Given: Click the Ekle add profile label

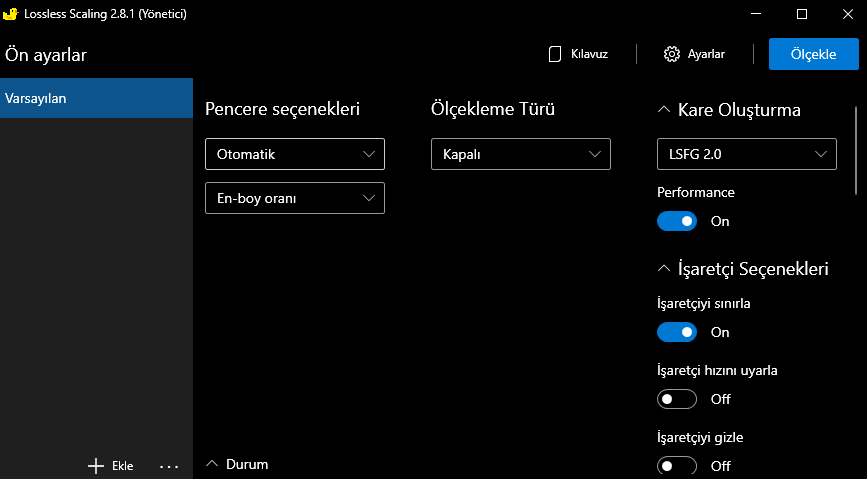Looking at the screenshot, I should click(123, 466).
